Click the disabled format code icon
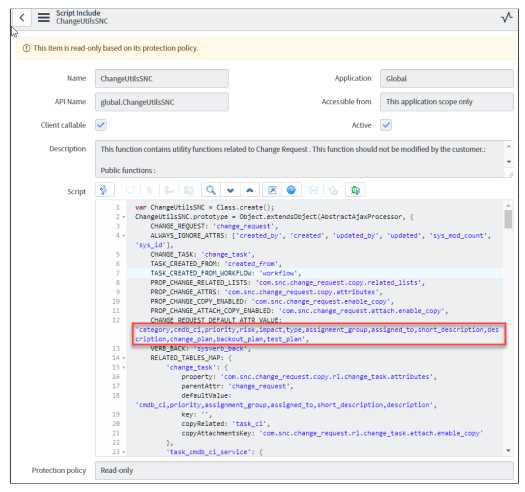 (169, 191)
